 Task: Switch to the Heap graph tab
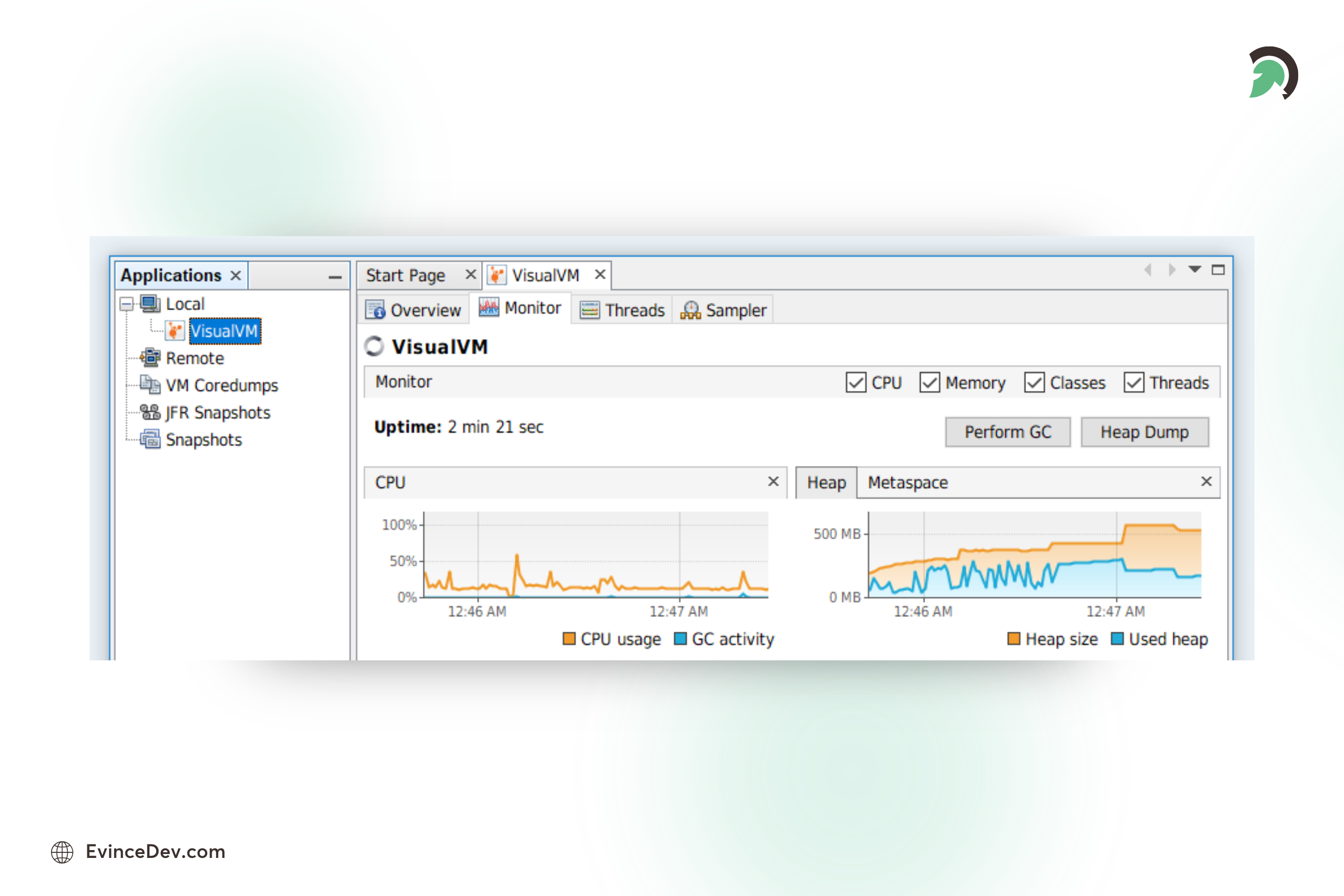pyautogui.click(x=827, y=483)
